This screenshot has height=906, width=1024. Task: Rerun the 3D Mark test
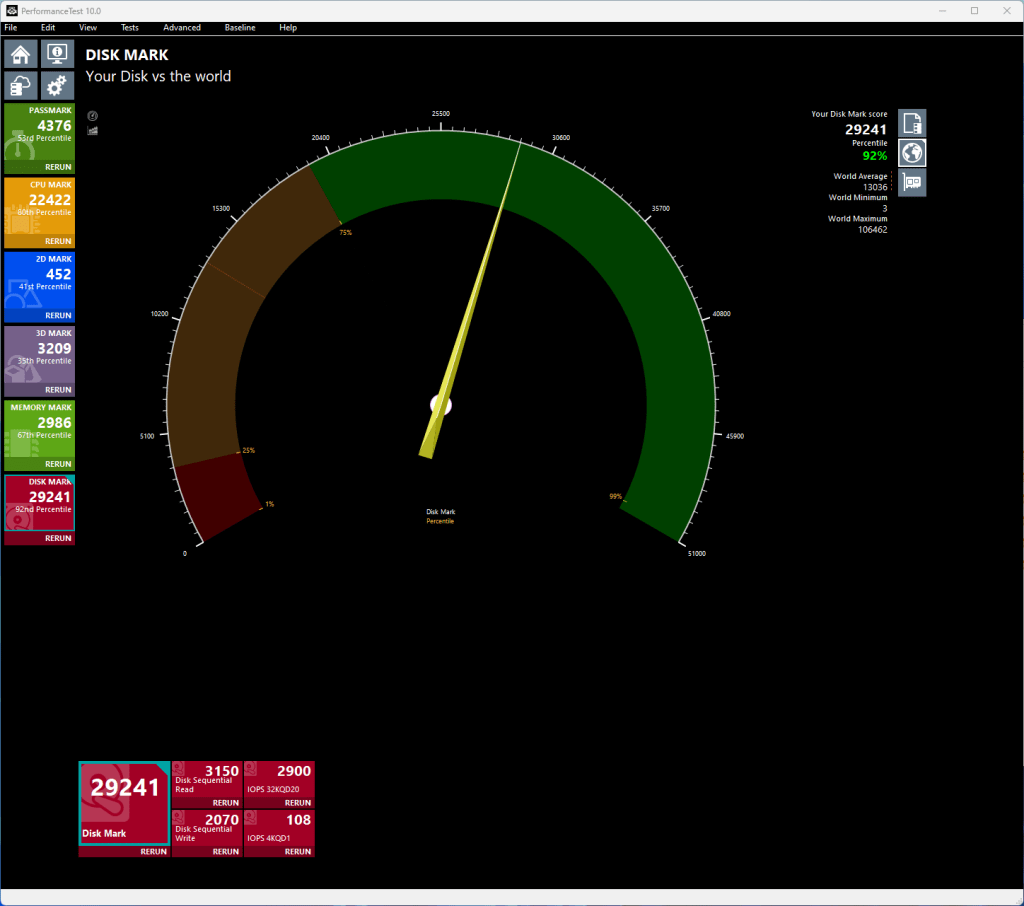(x=58, y=390)
